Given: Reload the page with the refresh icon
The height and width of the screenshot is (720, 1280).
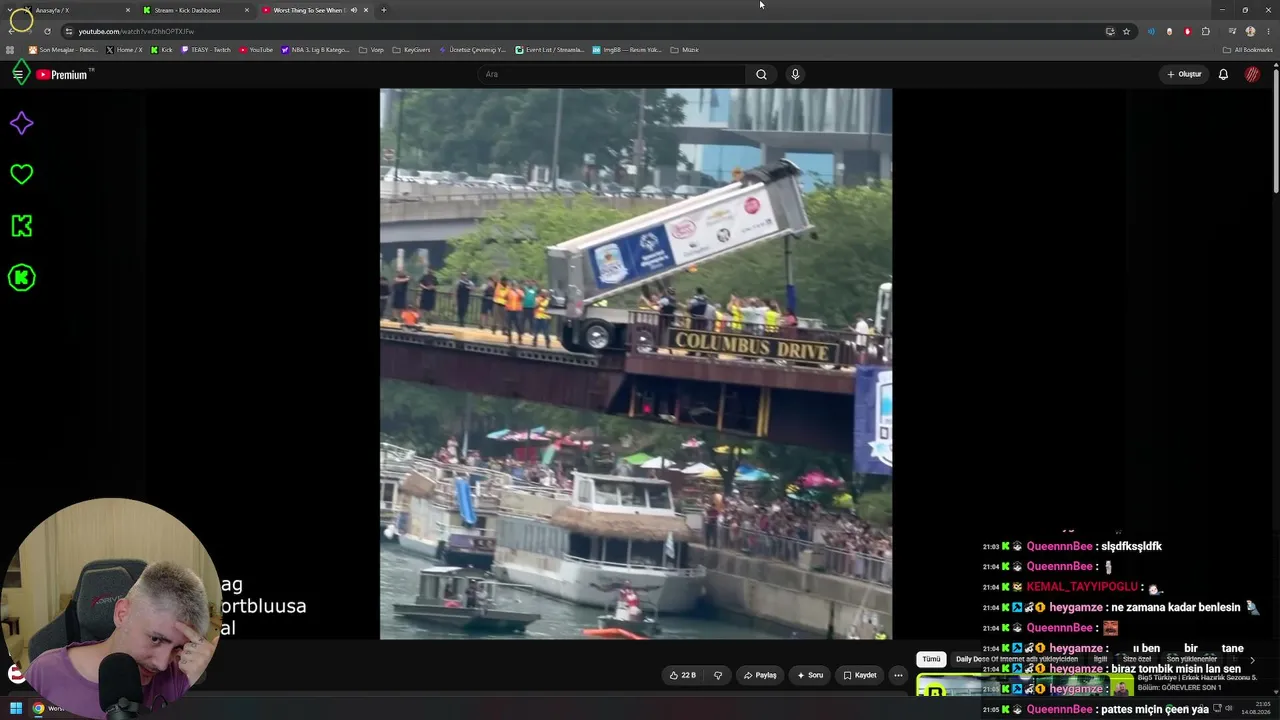Looking at the screenshot, I should 47,31.
